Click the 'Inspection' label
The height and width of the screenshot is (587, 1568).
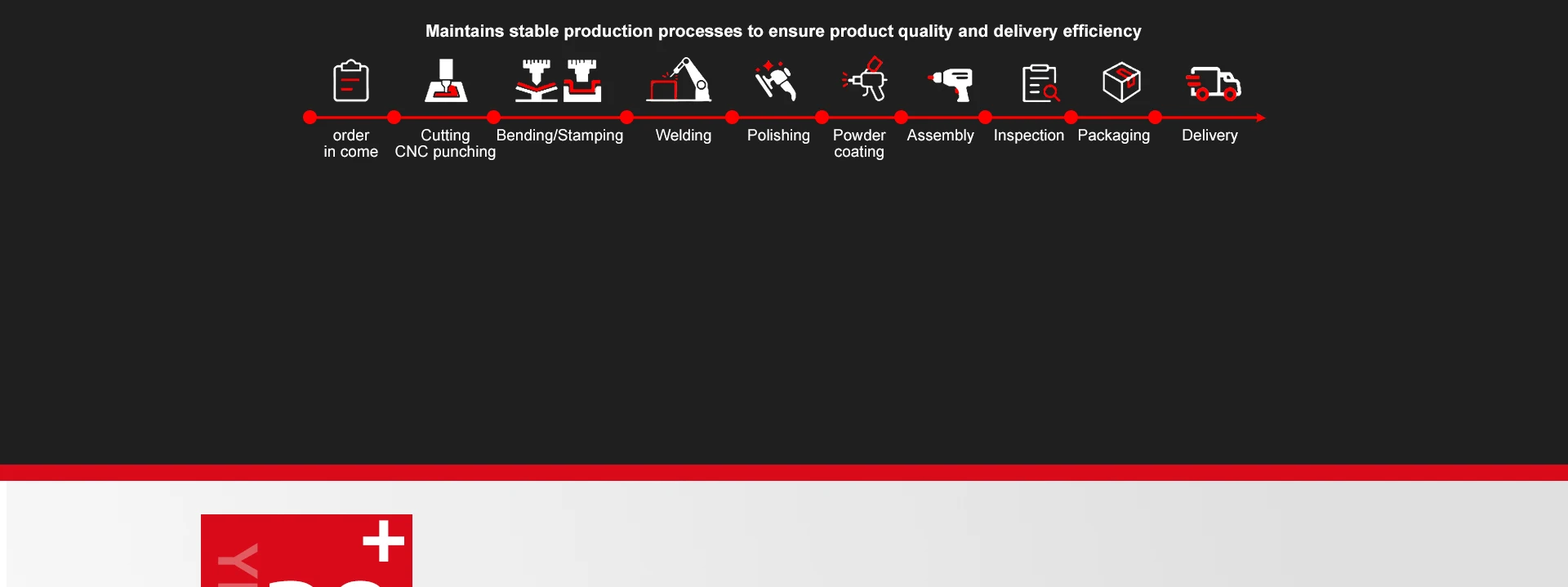tap(1029, 136)
